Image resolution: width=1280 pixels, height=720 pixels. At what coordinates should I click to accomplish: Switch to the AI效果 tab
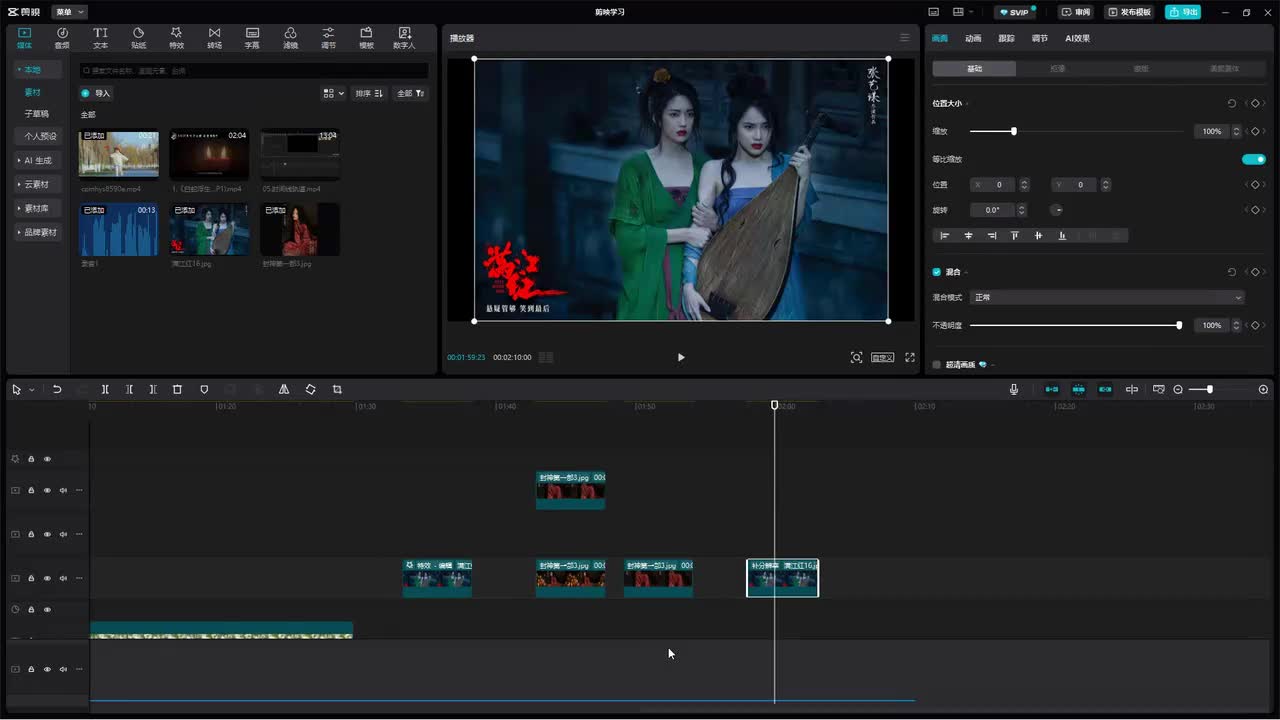tap(1077, 38)
